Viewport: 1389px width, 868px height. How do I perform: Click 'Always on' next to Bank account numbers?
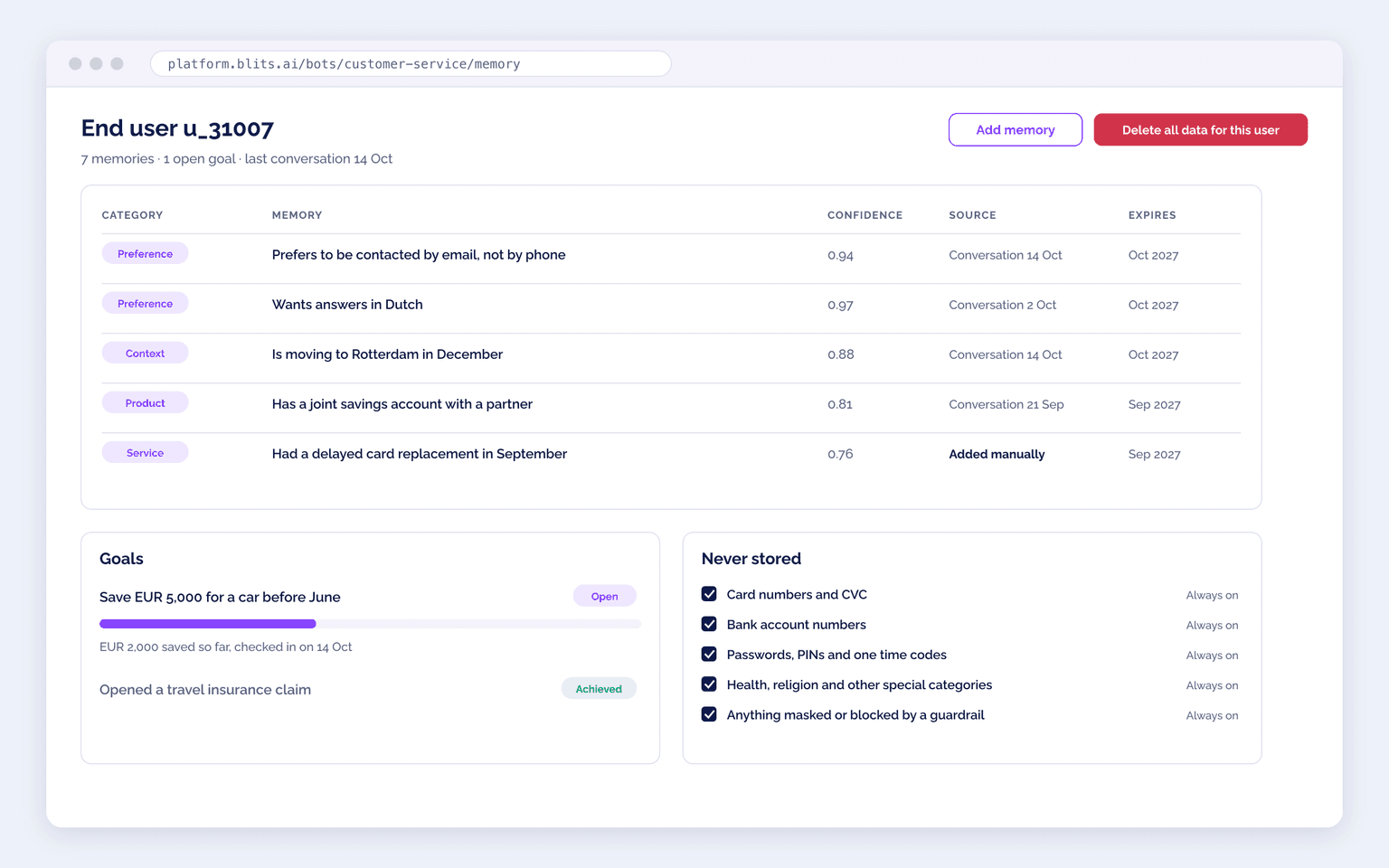tap(1212, 625)
